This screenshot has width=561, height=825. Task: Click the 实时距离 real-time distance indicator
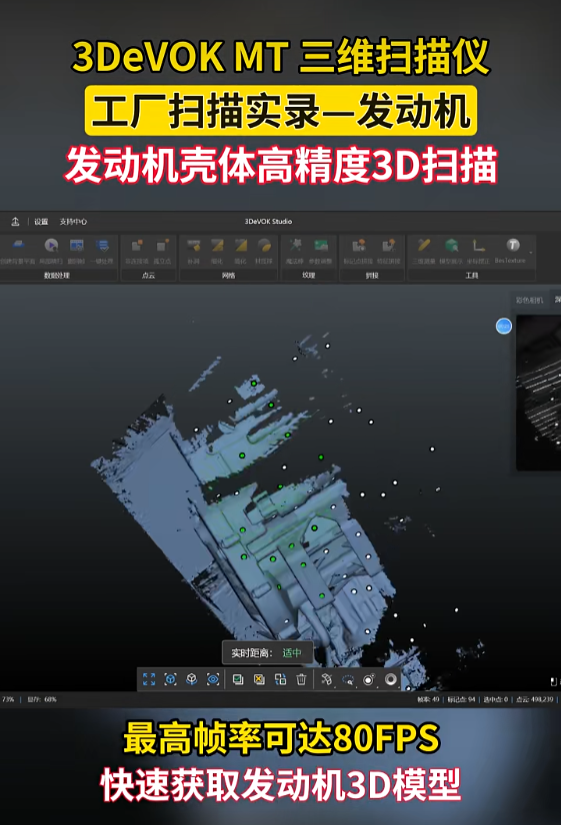[268, 653]
